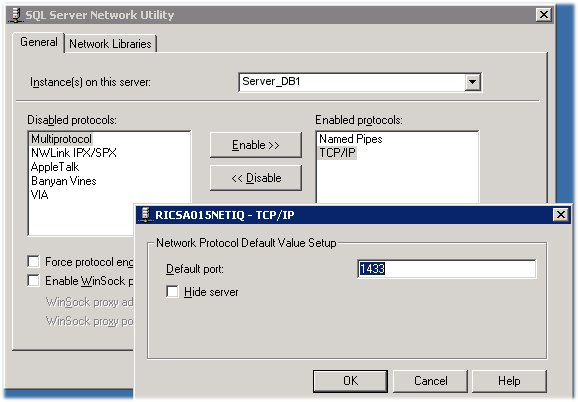Select Multiprotocol in disabled protocols list
578x402 pixels.
coord(61,139)
